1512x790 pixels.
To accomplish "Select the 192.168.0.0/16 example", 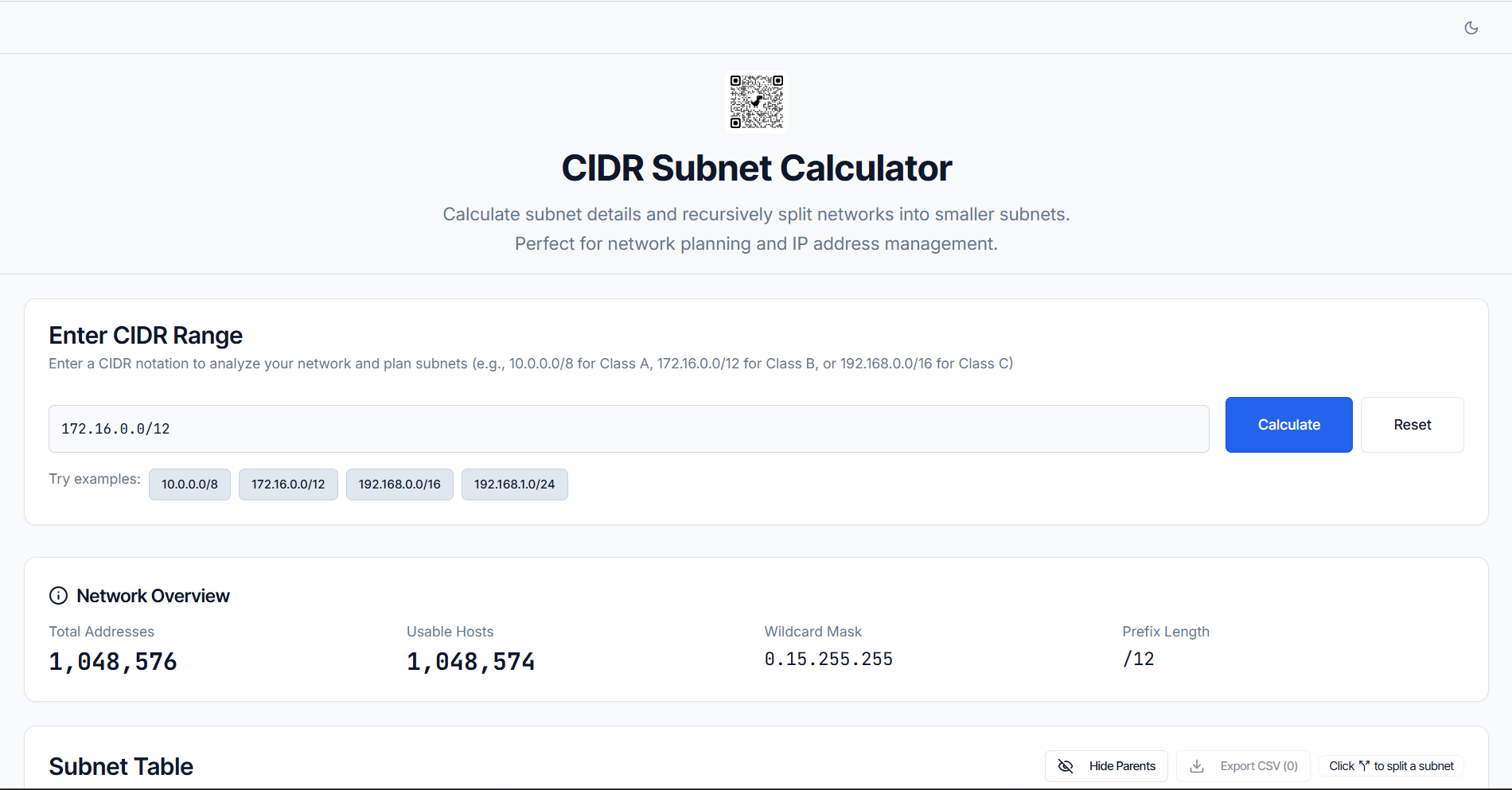I will click(x=399, y=485).
